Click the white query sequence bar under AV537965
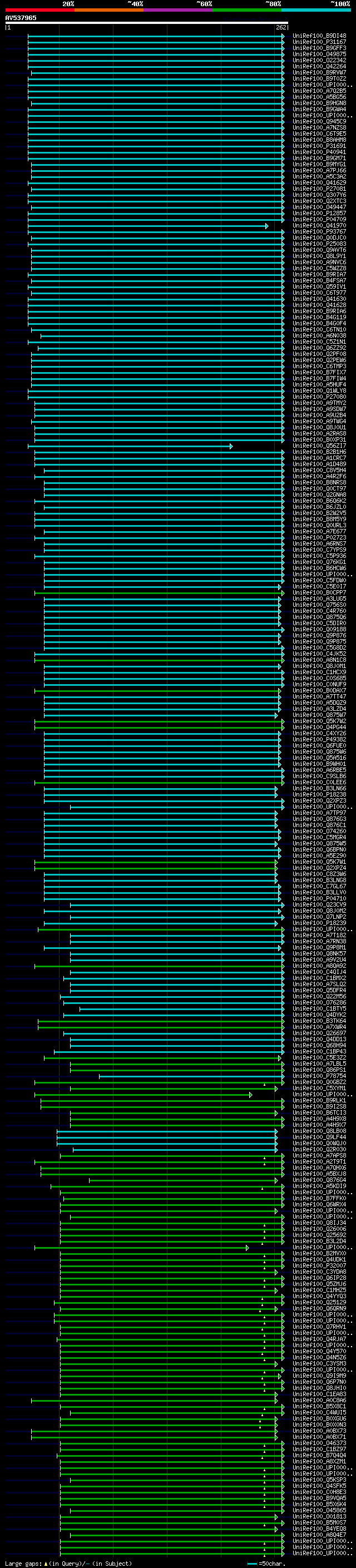This screenshot has width=356, height=1568. (x=147, y=22)
